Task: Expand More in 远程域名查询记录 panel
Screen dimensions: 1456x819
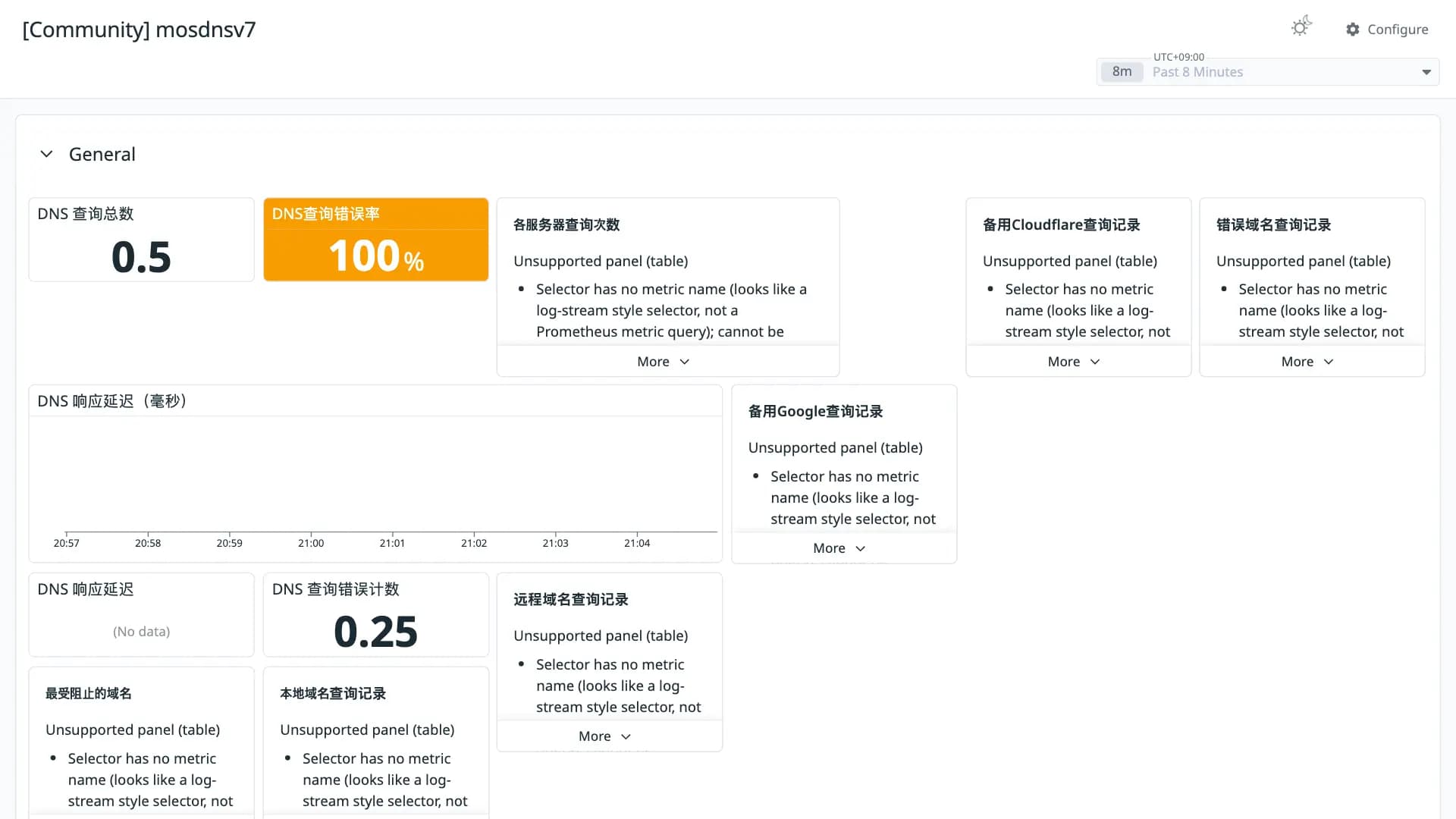Action: pos(604,736)
